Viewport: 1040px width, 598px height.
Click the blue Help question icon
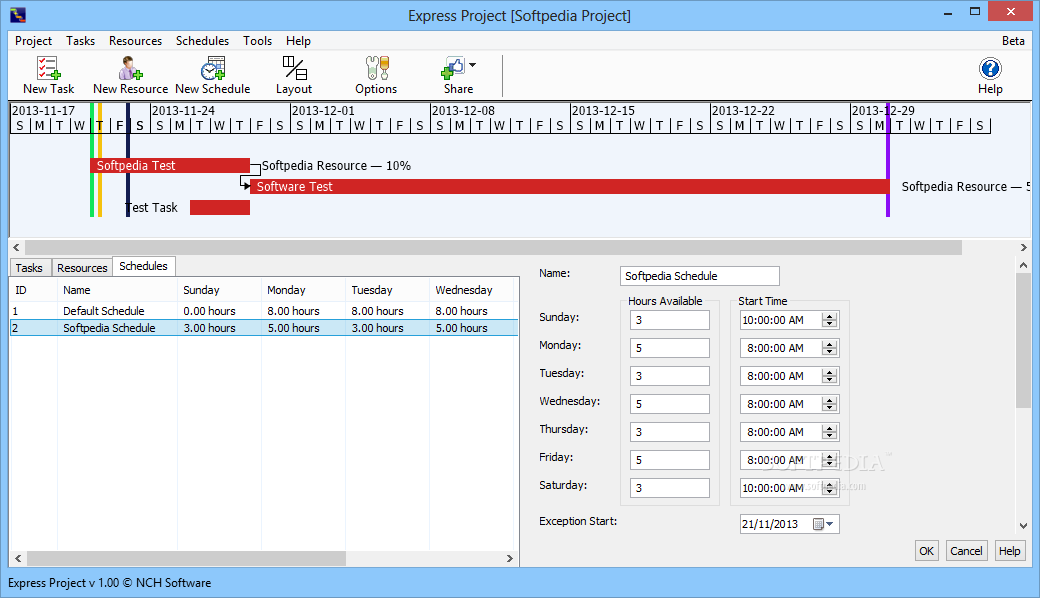click(990, 68)
